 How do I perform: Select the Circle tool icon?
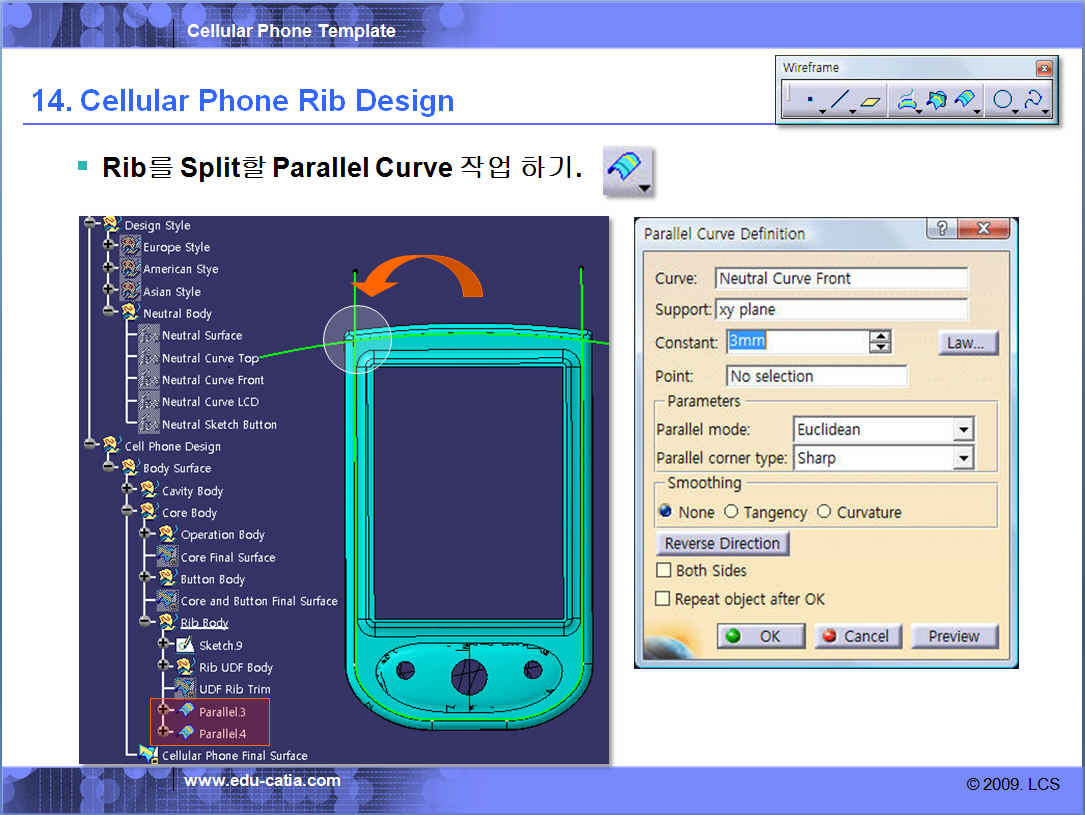click(x=1002, y=101)
